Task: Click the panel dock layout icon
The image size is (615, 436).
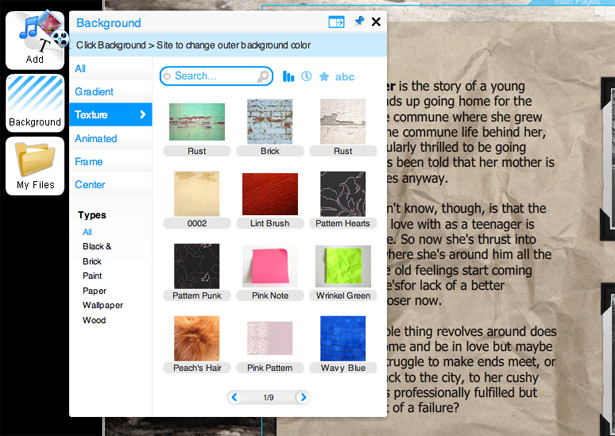Action: [336, 22]
